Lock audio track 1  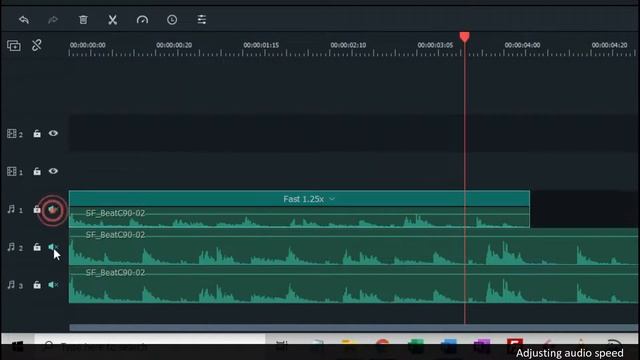[x=37, y=209]
